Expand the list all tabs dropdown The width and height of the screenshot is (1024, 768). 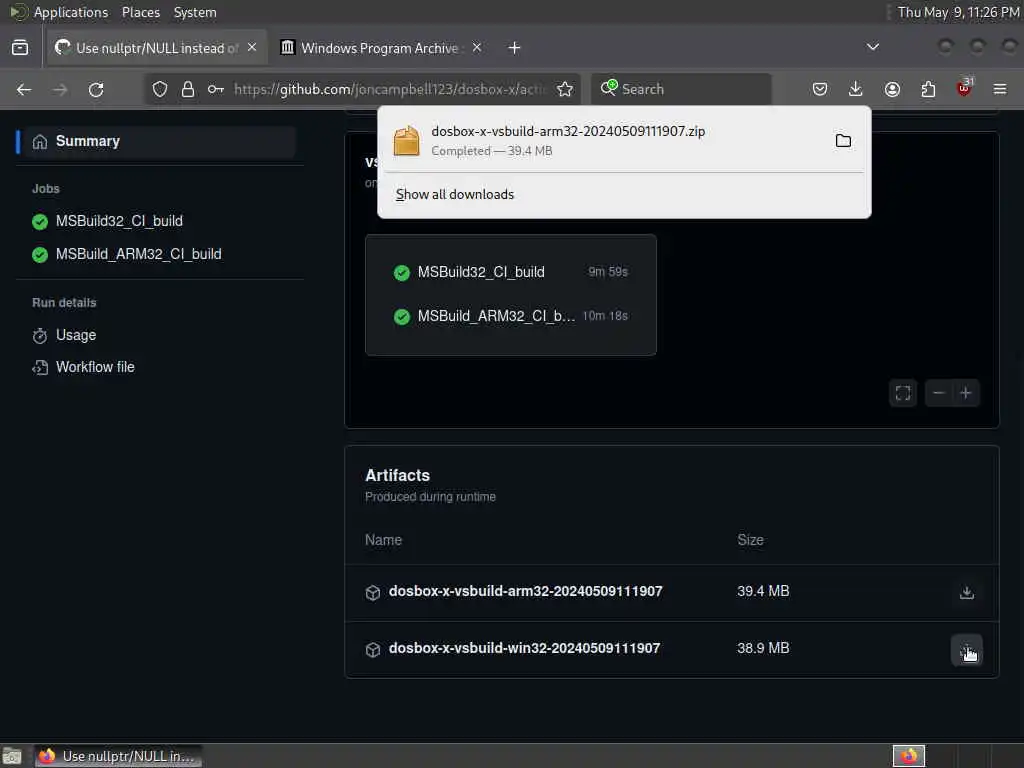(872, 47)
